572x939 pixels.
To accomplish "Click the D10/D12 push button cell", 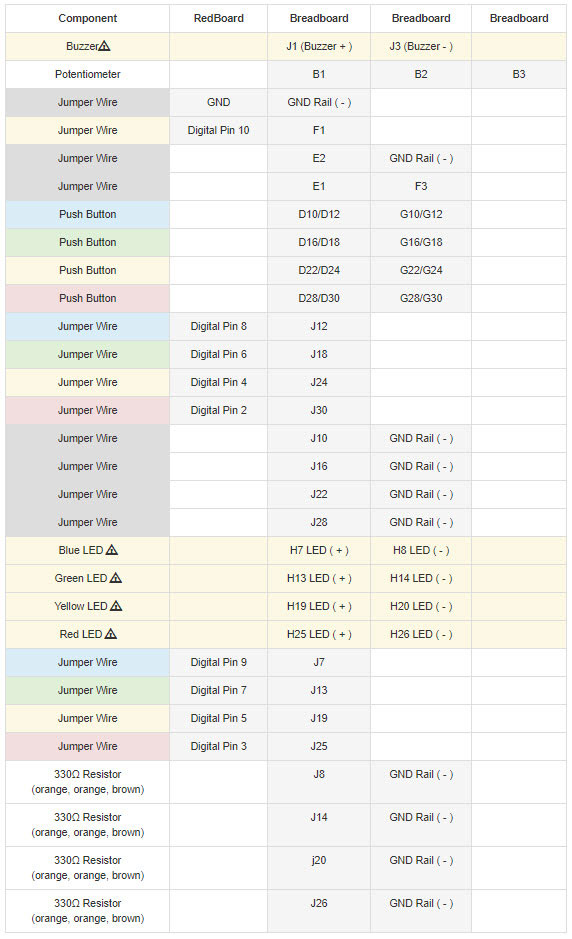I will (319, 214).
